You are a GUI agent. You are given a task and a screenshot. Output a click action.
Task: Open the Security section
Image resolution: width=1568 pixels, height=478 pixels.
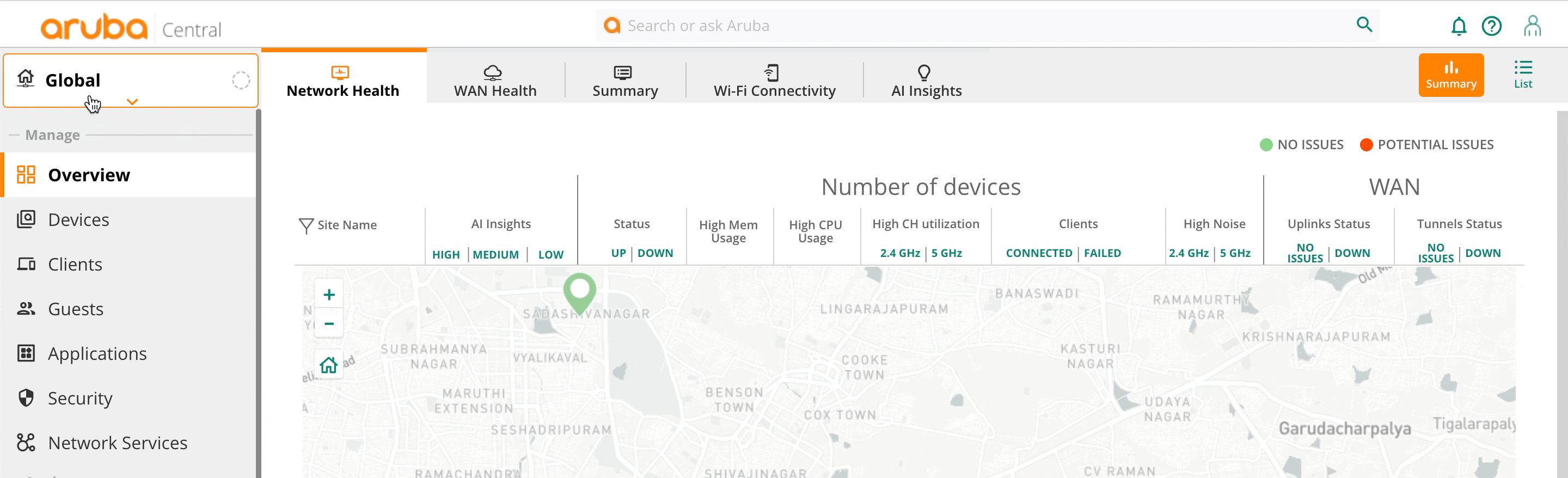click(129, 397)
